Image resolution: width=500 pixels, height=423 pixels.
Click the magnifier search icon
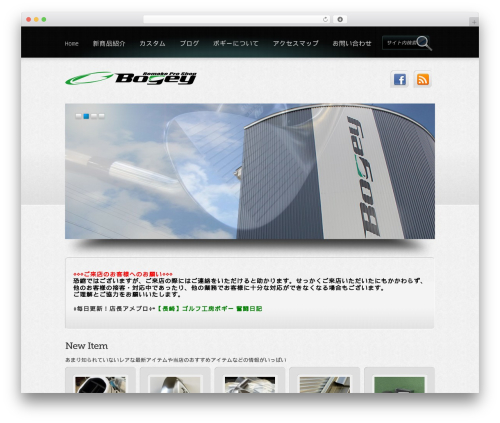coord(424,43)
